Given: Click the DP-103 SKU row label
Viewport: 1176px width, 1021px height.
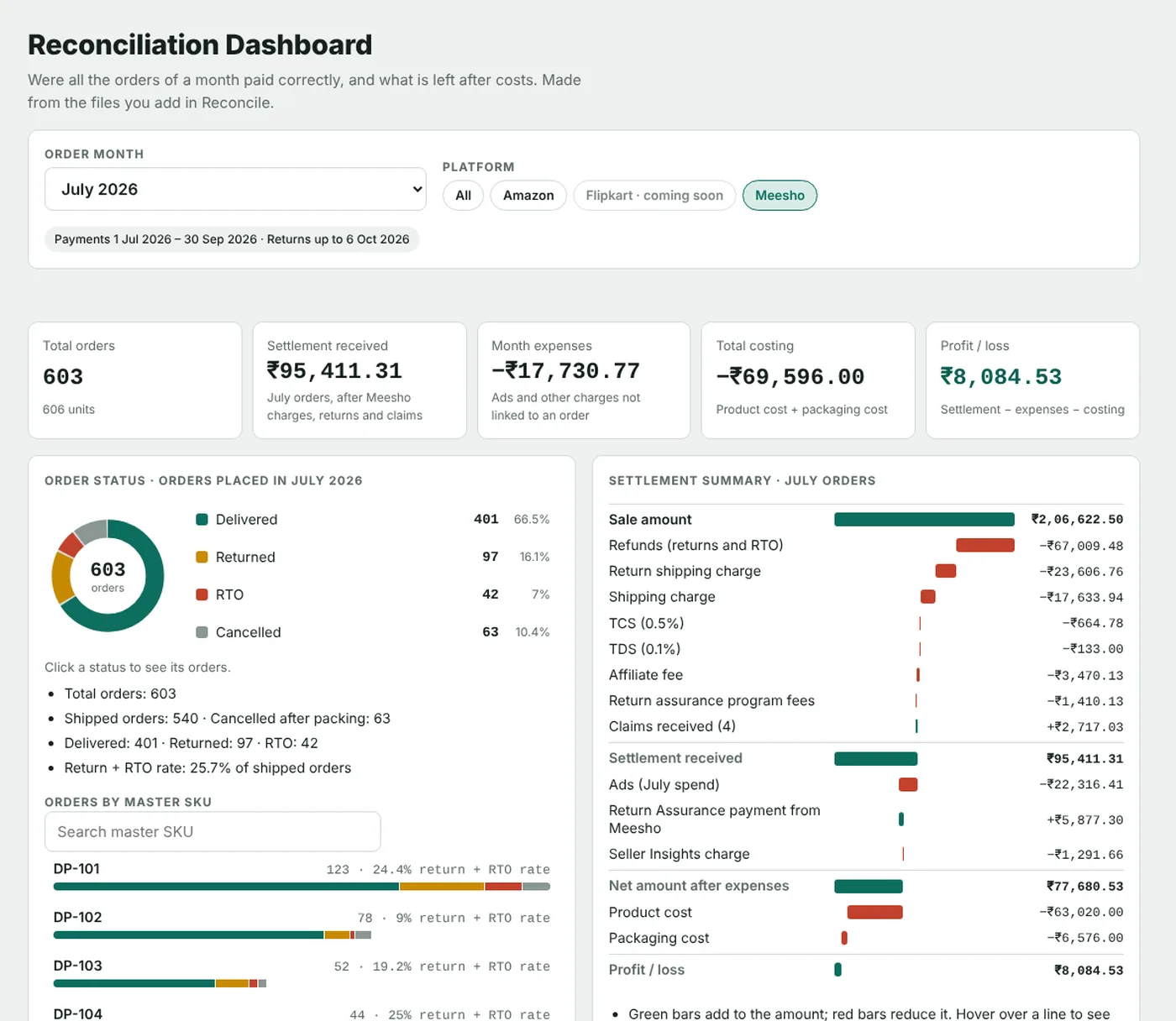Looking at the screenshot, I should [78, 966].
